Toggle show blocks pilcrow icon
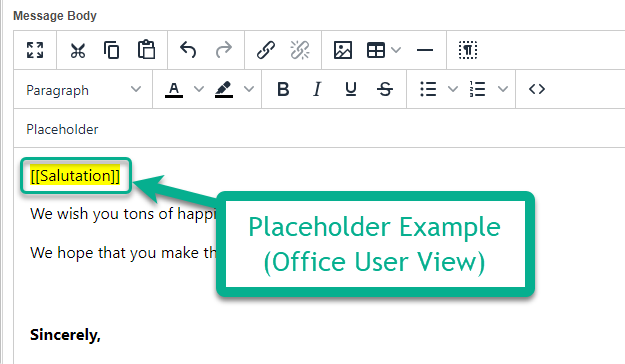 (468, 50)
